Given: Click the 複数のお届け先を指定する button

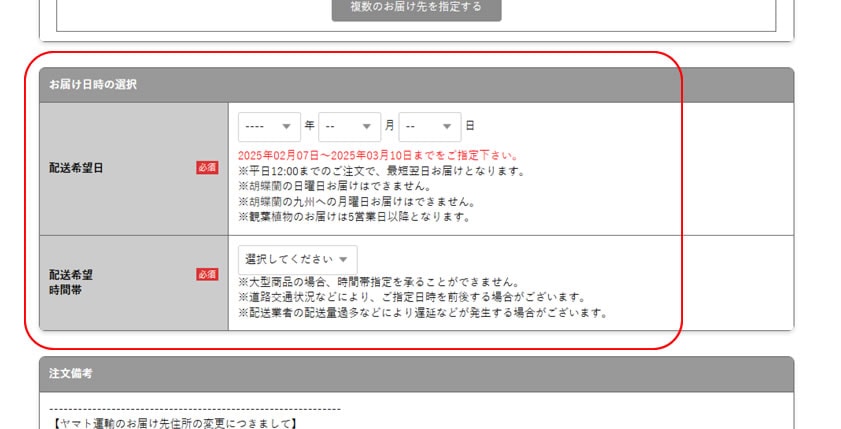Looking at the screenshot, I should [x=416, y=7].
